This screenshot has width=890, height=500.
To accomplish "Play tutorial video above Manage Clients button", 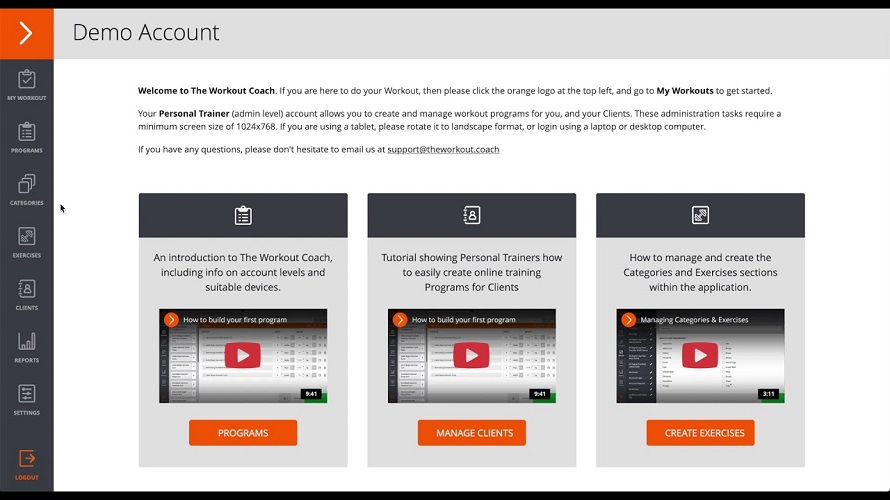I will (x=472, y=355).
